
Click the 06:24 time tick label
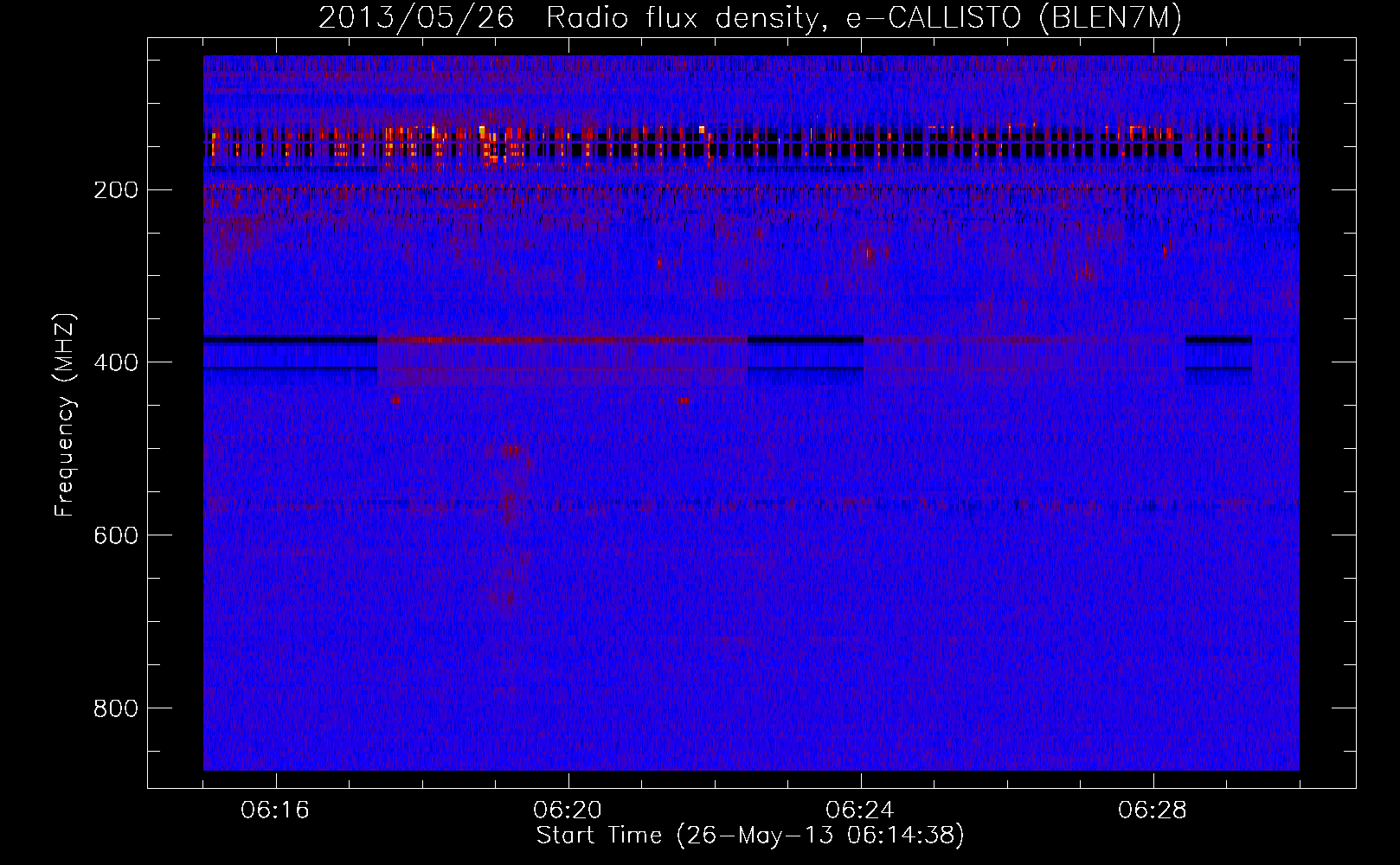pos(860,811)
